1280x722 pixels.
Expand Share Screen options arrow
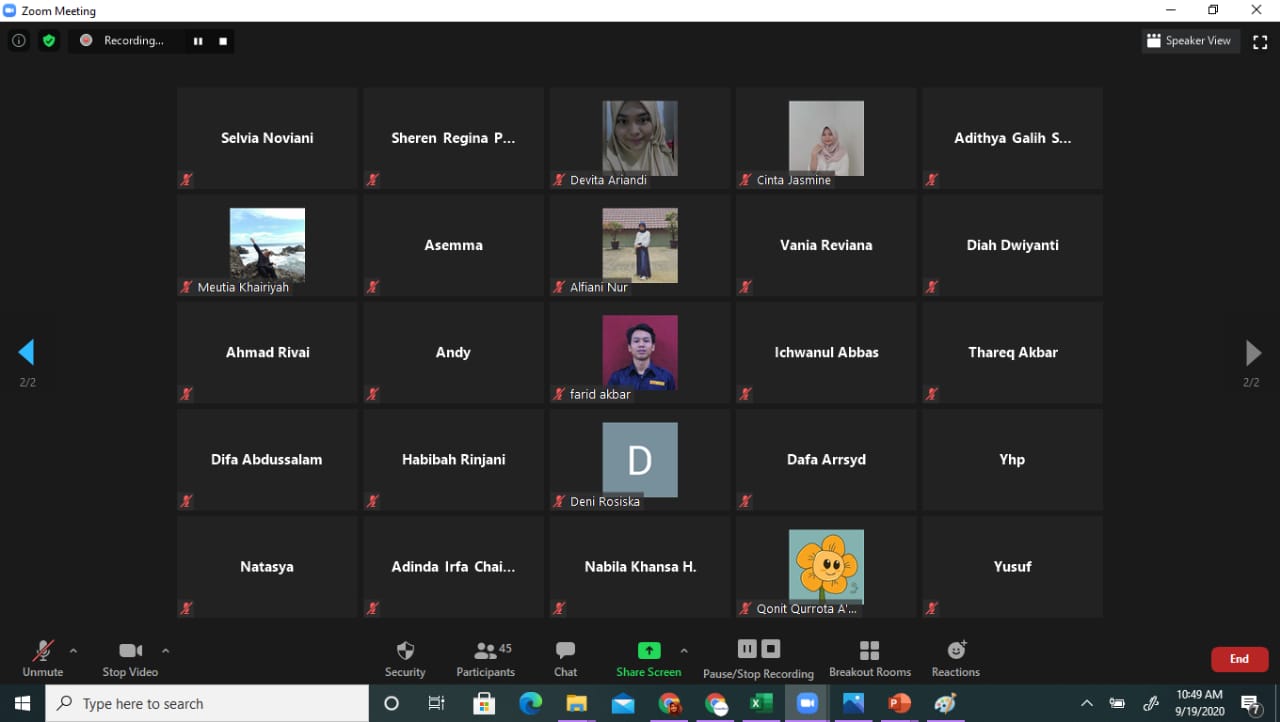click(684, 651)
